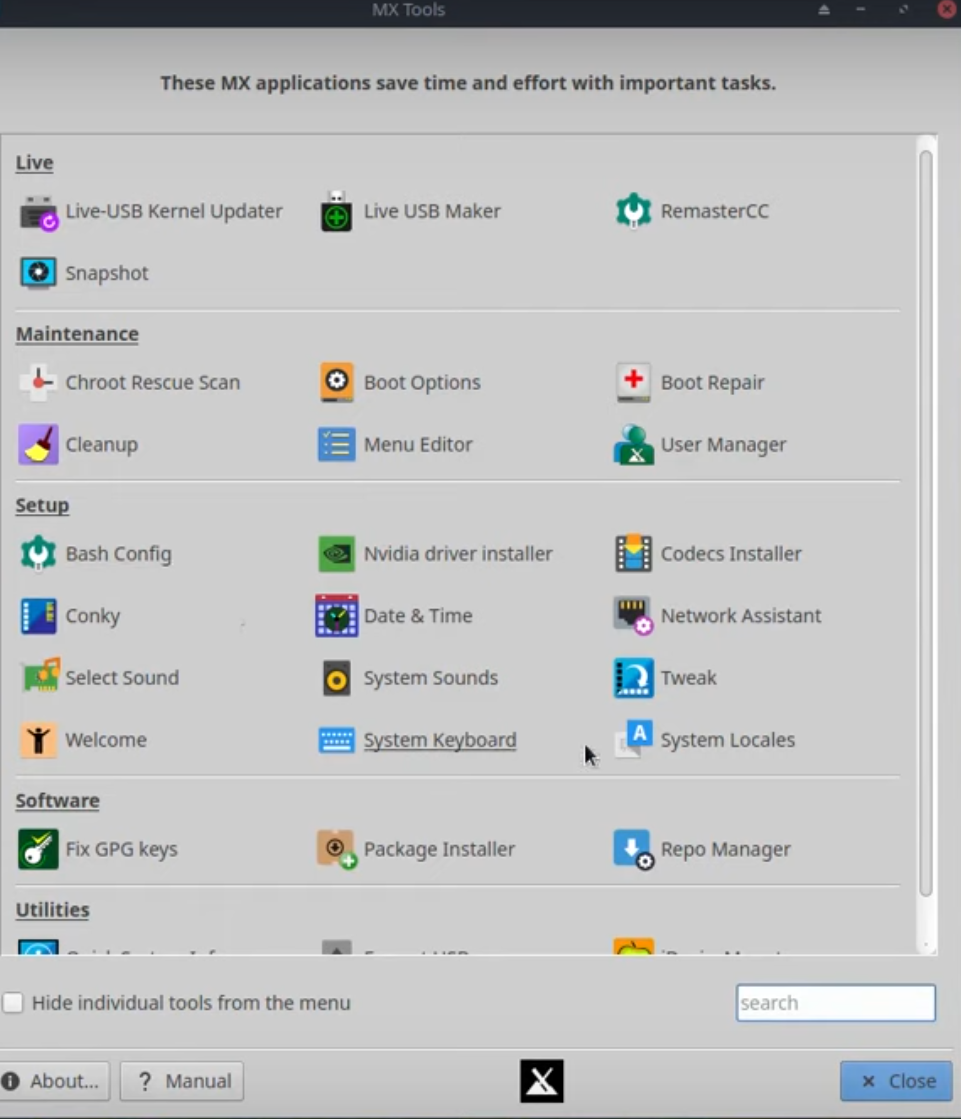Click the vertical scrollbar of the tools list
Screen dimensions: 961x1119
click(926, 523)
